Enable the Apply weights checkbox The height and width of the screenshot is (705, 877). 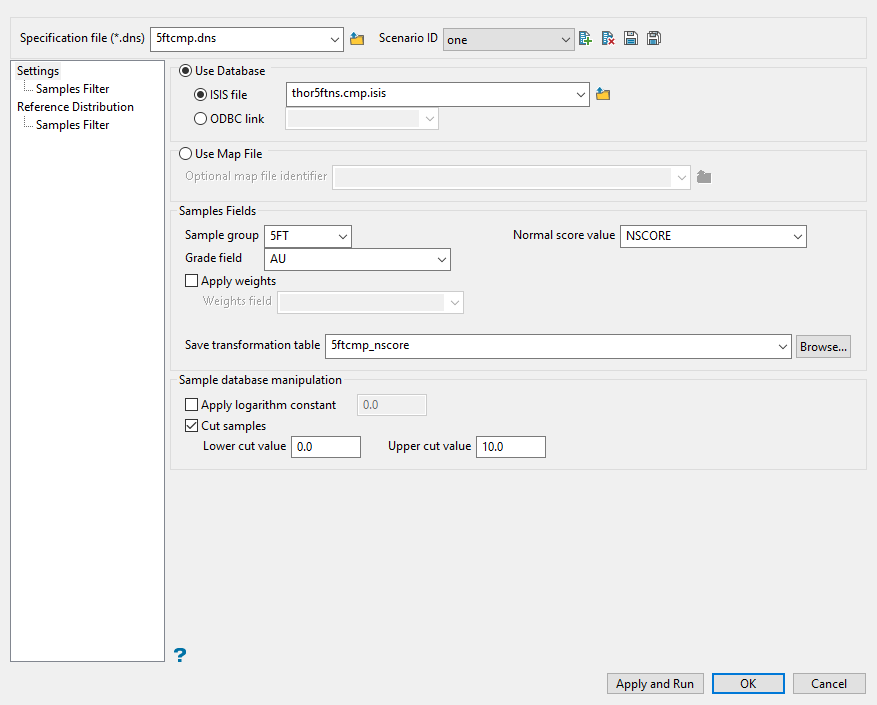(192, 282)
